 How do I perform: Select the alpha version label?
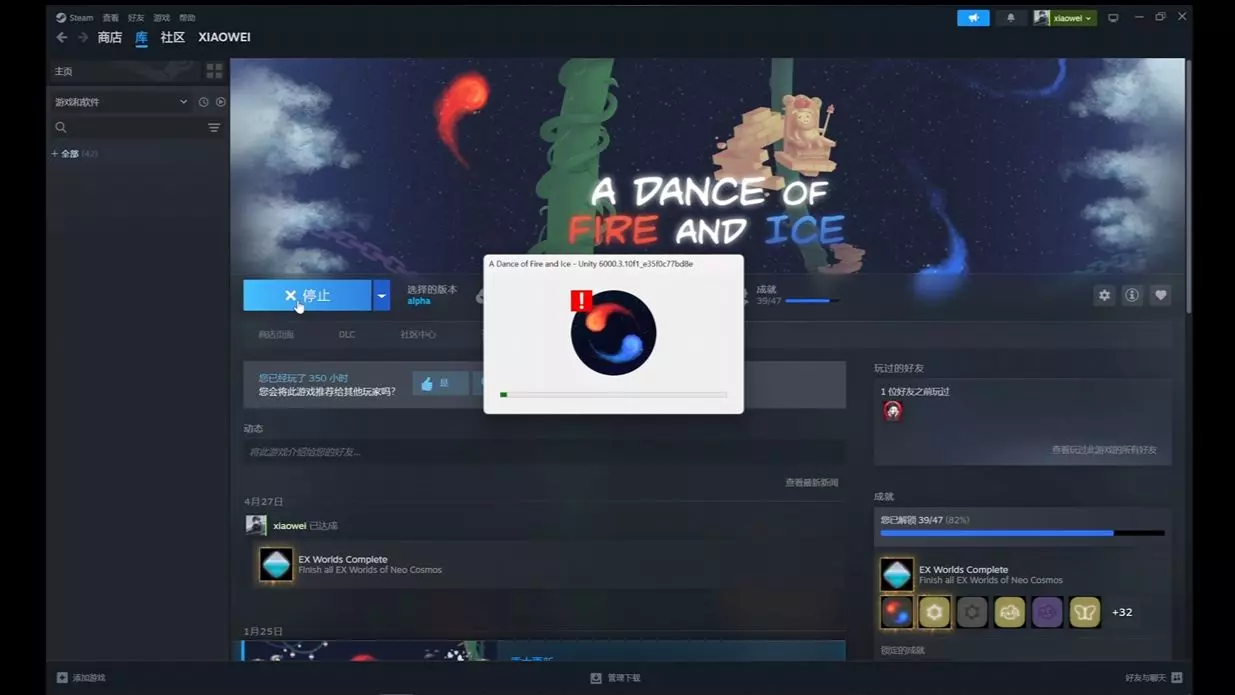[x=419, y=301]
